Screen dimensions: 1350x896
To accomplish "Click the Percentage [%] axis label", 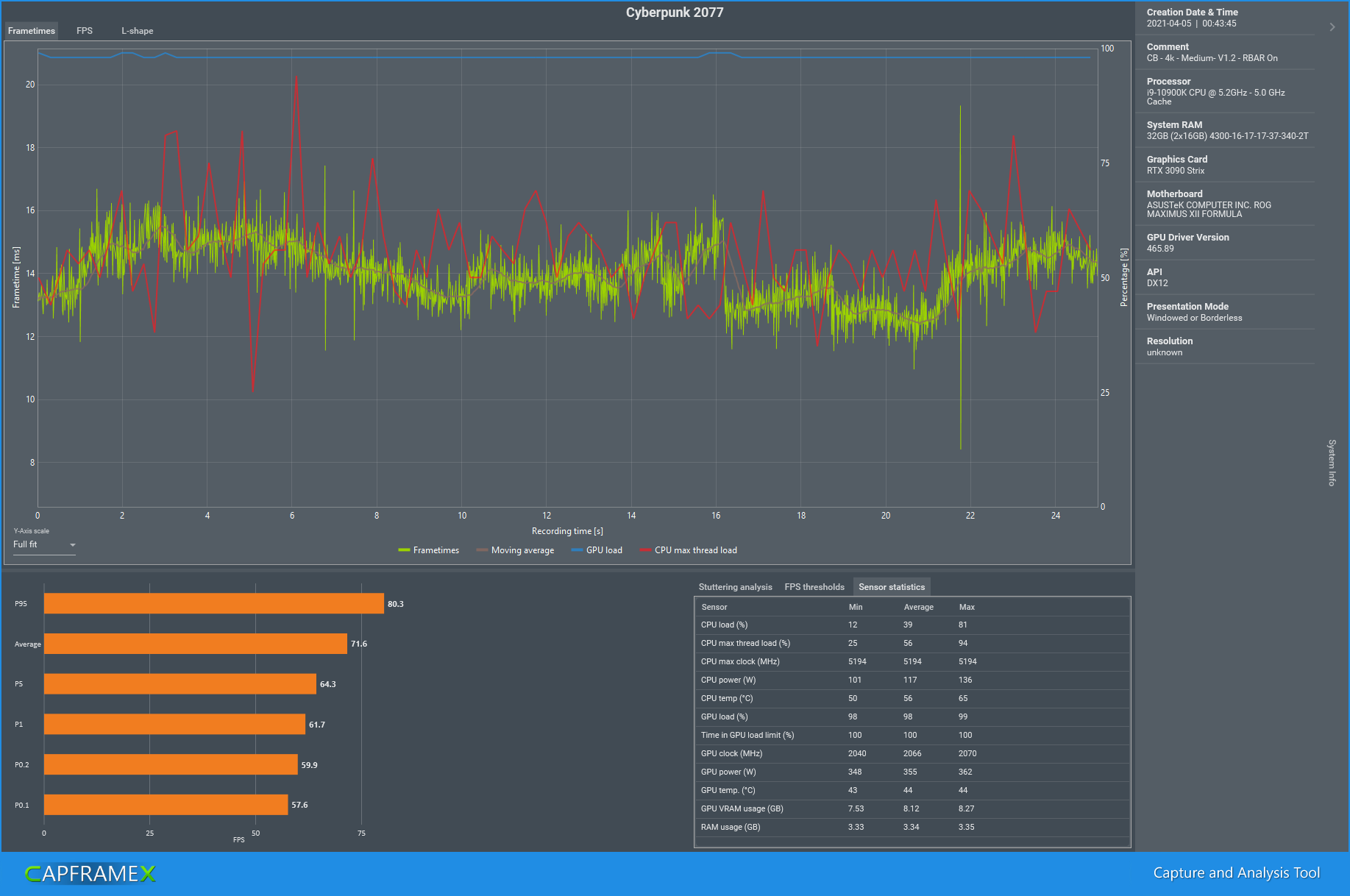I will (1124, 277).
